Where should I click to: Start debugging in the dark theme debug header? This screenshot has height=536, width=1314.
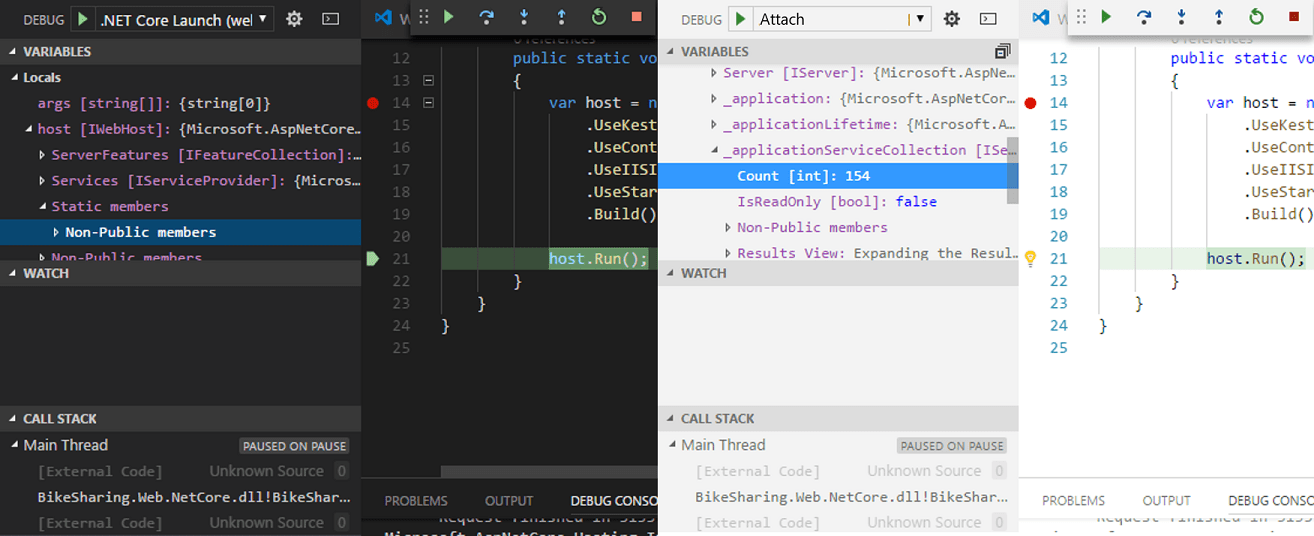tap(83, 18)
